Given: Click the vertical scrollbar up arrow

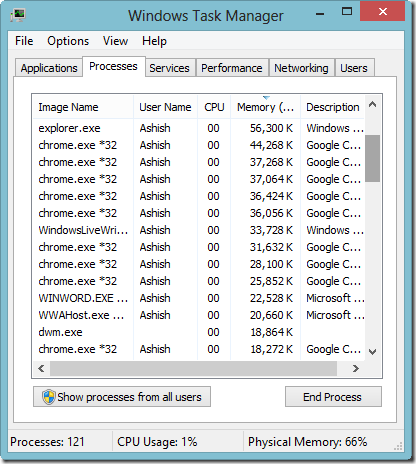Looking at the screenshot, I should pyautogui.click(x=373, y=105).
